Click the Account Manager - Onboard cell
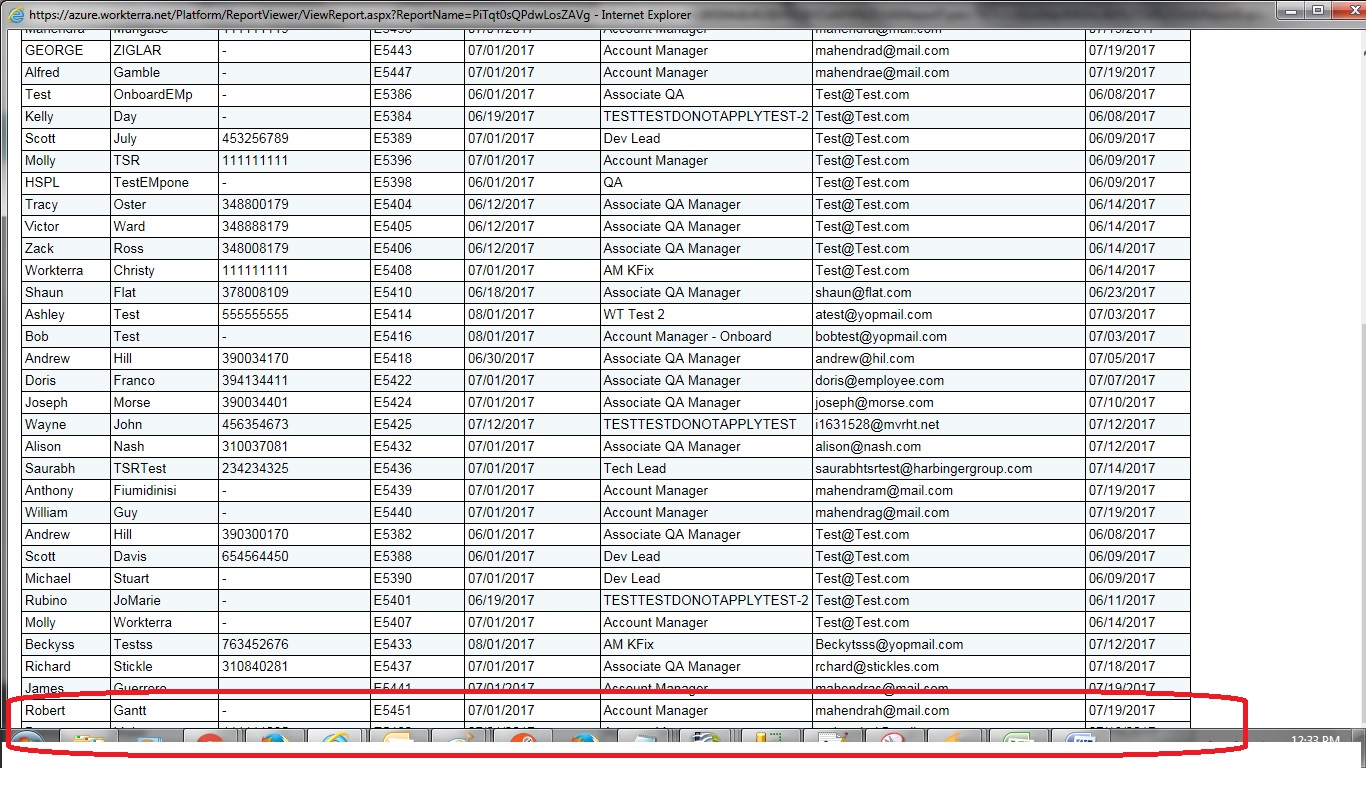1366x812 pixels. pyautogui.click(x=687, y=337)
